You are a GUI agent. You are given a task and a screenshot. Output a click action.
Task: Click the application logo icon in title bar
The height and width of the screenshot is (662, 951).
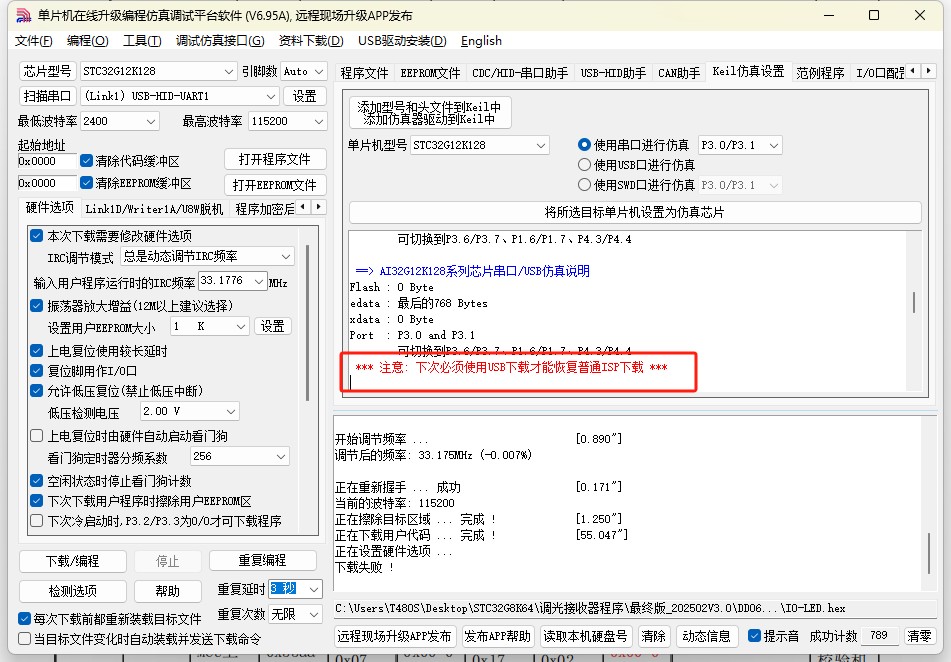coord(23,15)
